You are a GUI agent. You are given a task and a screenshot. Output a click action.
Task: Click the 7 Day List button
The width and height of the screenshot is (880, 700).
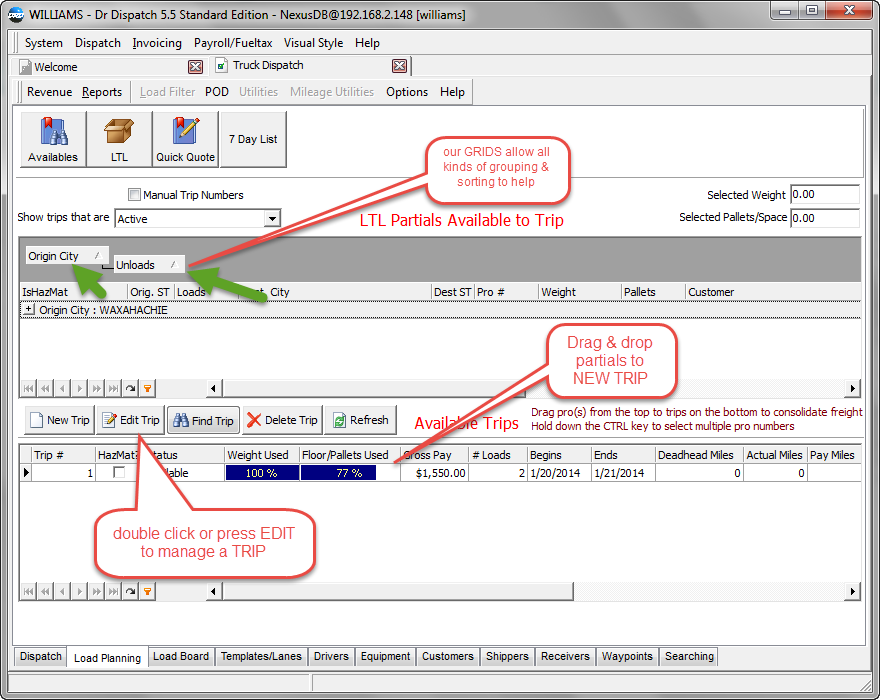253,139
